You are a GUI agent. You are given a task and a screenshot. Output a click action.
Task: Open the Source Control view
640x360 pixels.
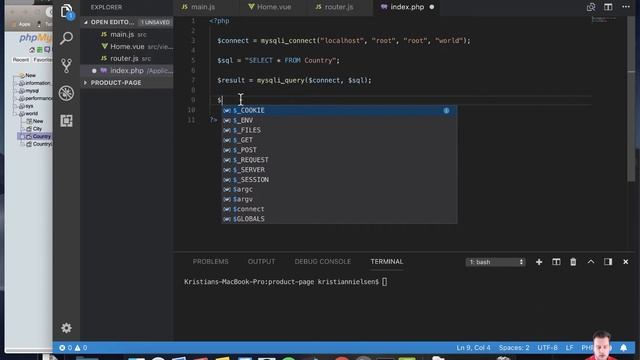coord(66,65)
